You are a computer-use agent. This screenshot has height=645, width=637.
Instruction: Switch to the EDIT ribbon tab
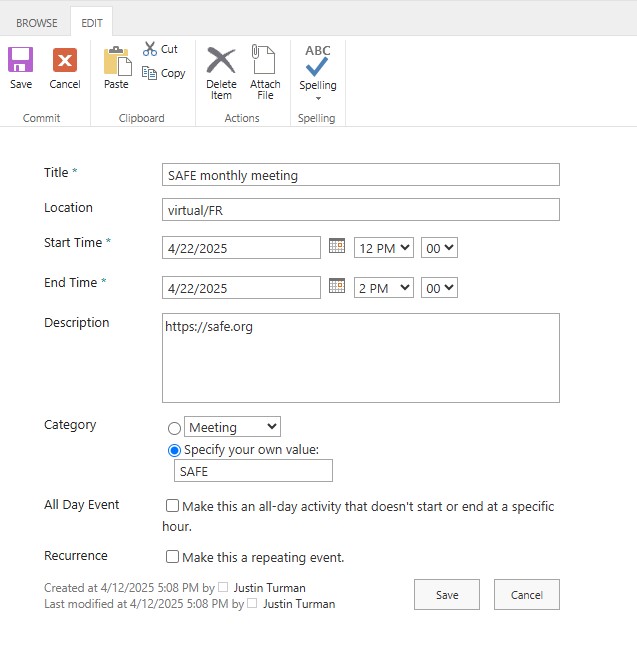91,22
